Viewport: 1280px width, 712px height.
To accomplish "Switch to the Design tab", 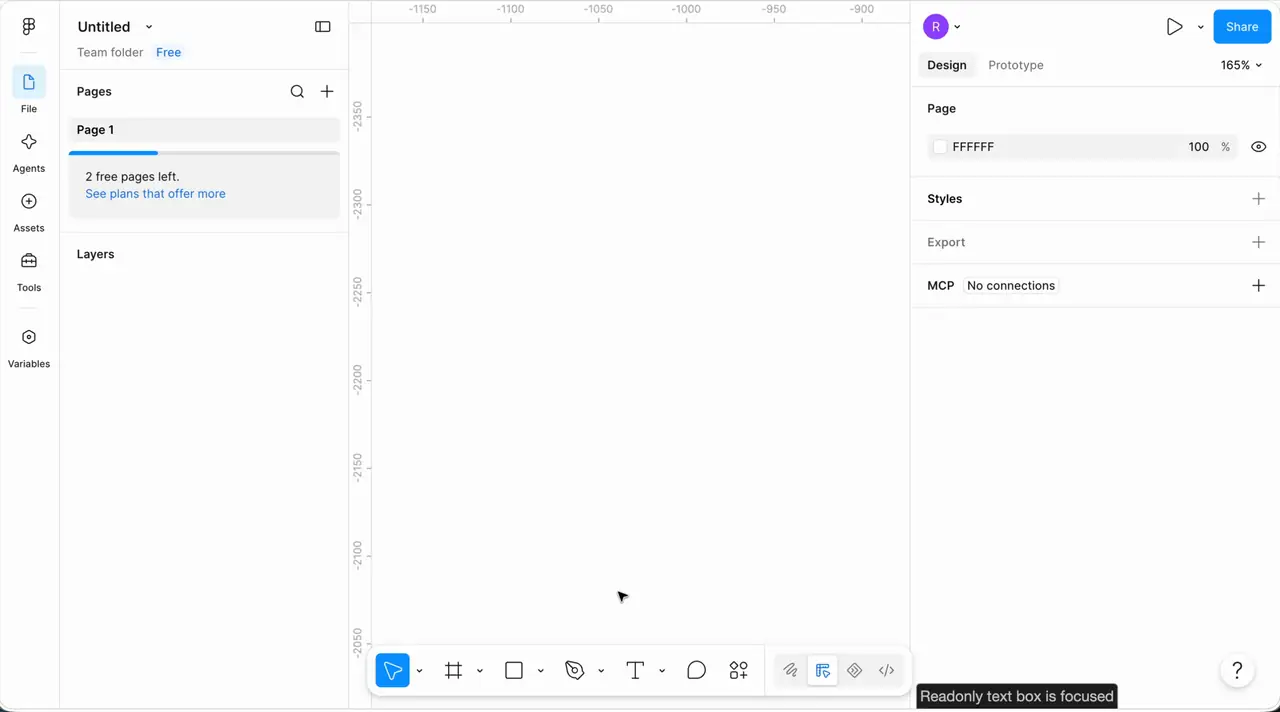I will pyautogui.click(x=947, y=65).
